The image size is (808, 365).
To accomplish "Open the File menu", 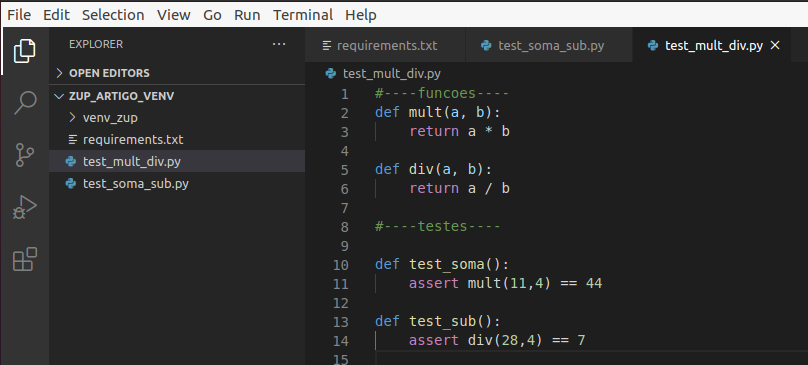I will pos(19,15).
